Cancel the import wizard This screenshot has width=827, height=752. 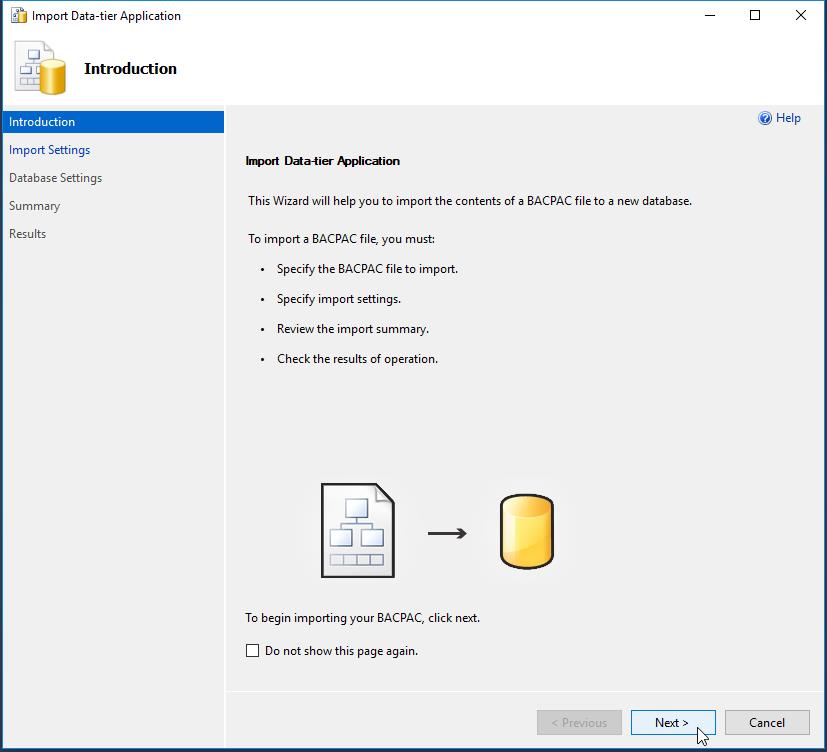click(767, 723)
